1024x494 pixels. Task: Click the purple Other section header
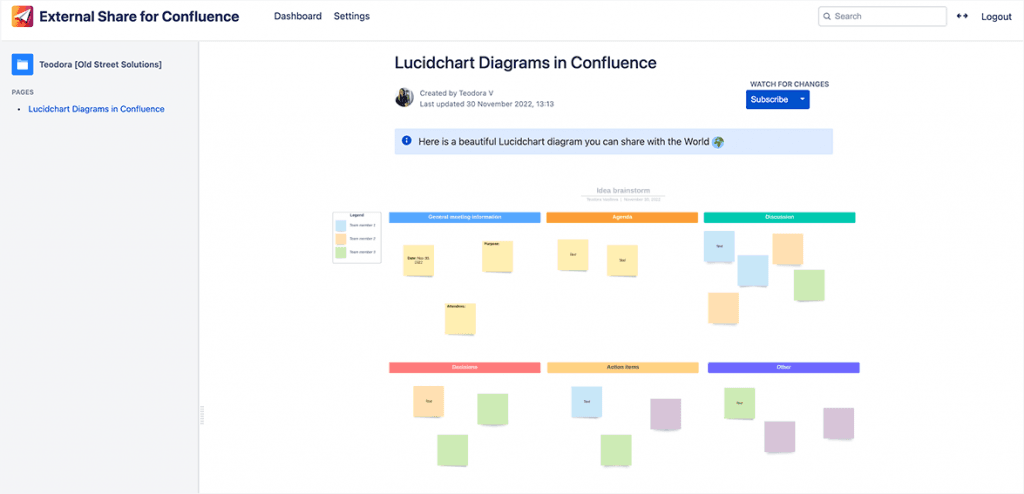(x=783, y=368)
